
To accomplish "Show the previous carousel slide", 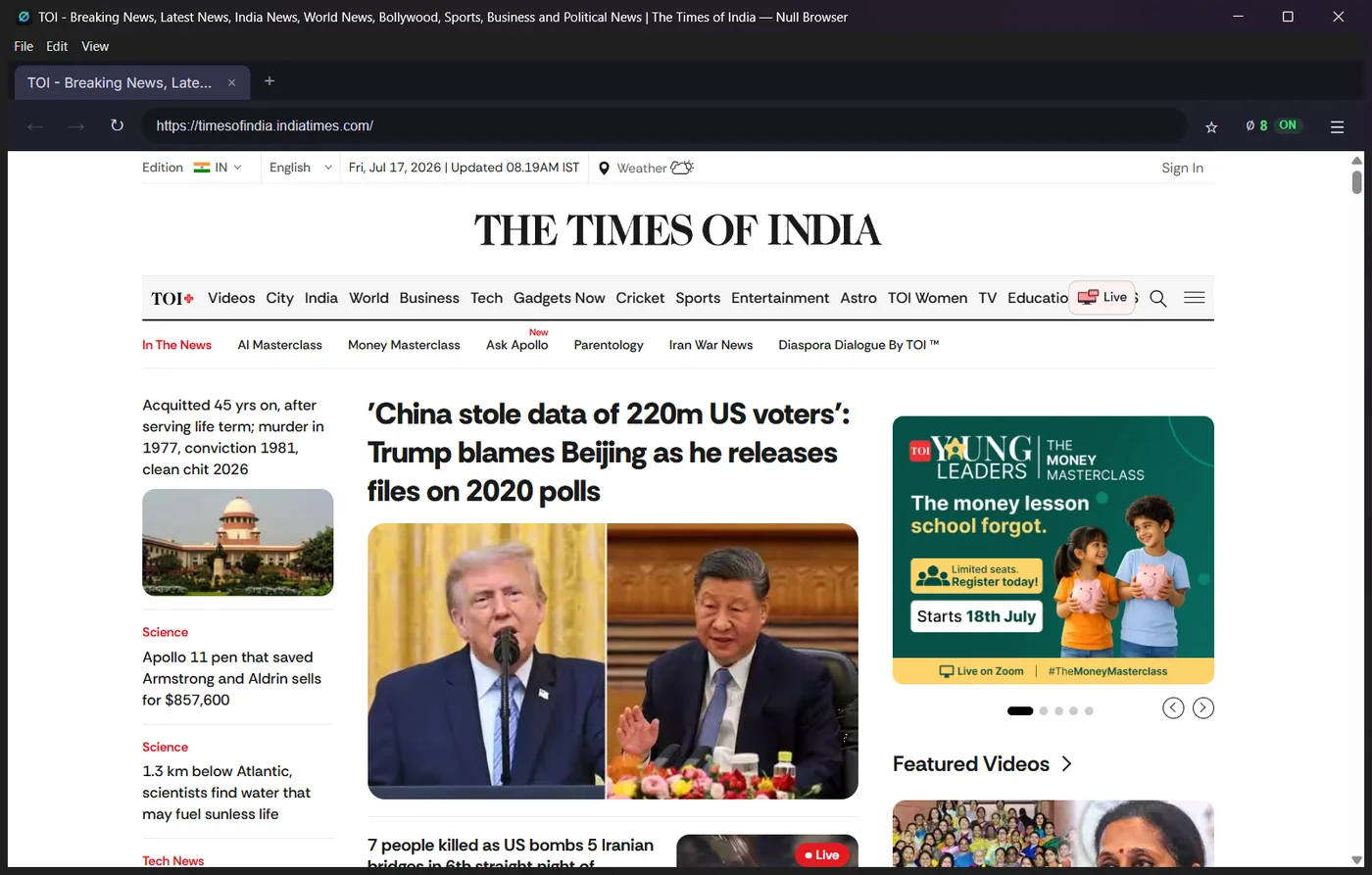I will point(1173,707).
